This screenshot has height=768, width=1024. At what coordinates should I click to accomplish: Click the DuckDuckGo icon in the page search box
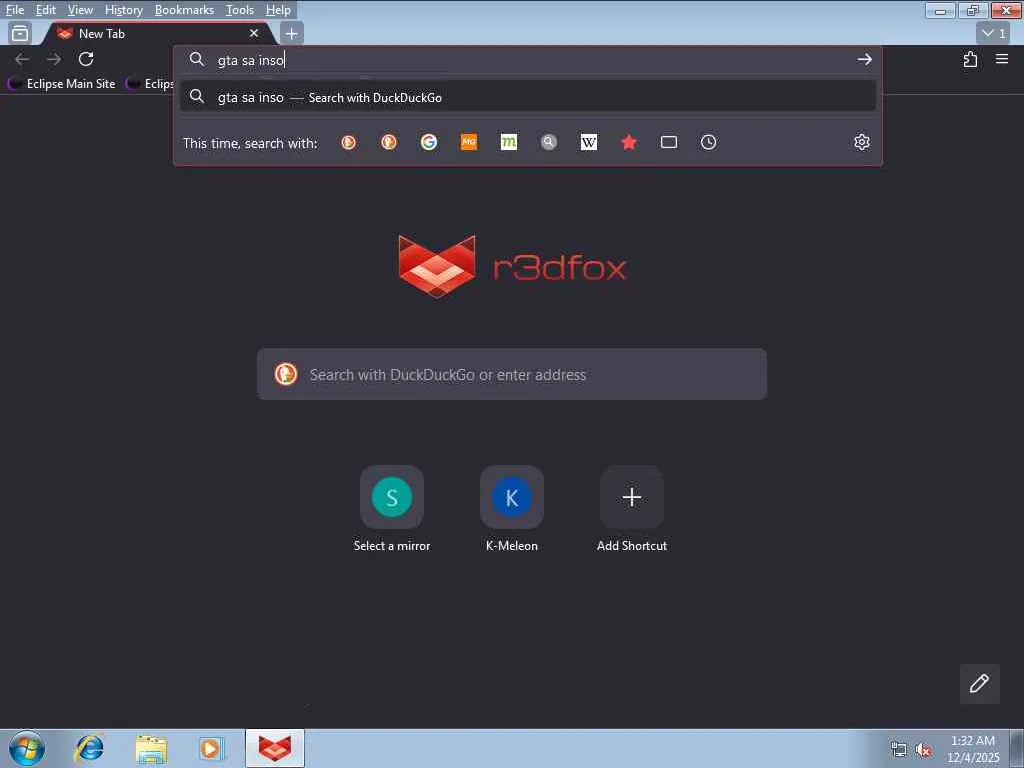[x=285, y=374]
